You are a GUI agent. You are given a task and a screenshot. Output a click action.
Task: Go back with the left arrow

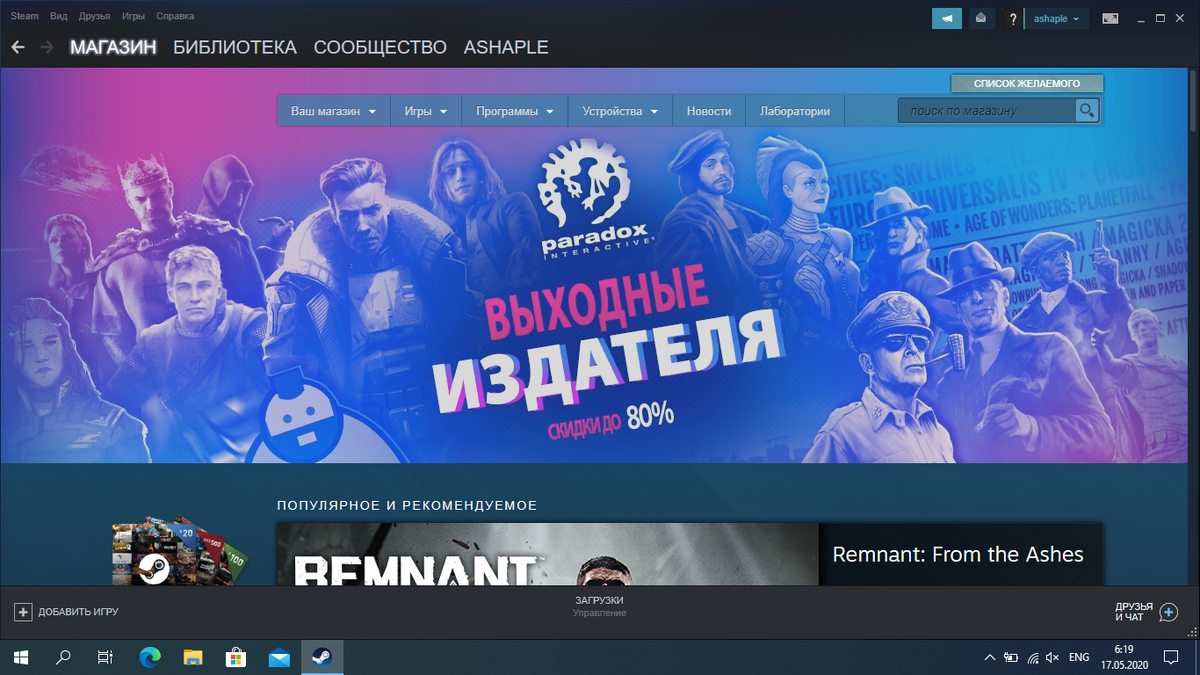pyautogui.click(x=17, y=47)
